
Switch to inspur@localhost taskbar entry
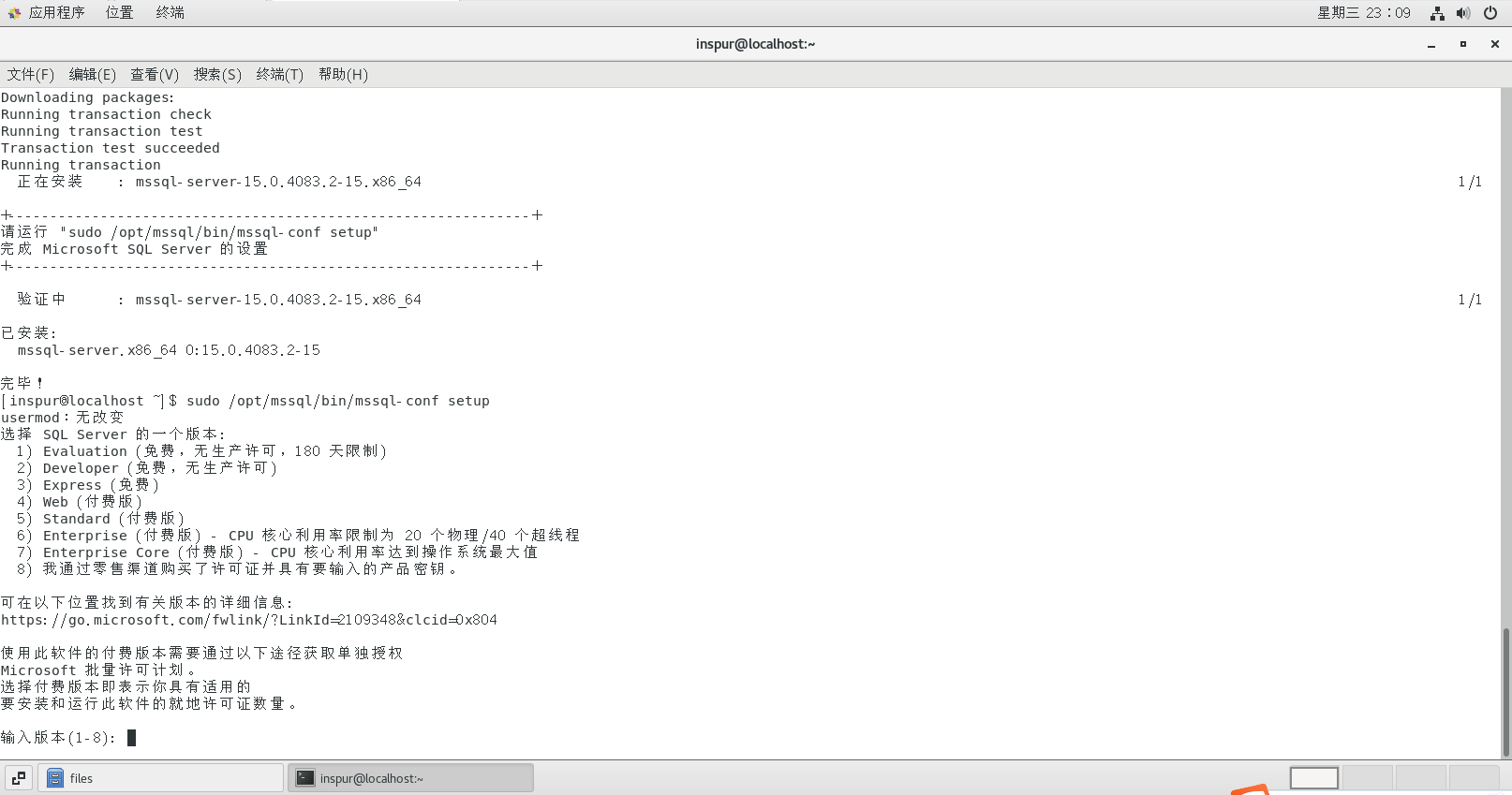(410, 778)
